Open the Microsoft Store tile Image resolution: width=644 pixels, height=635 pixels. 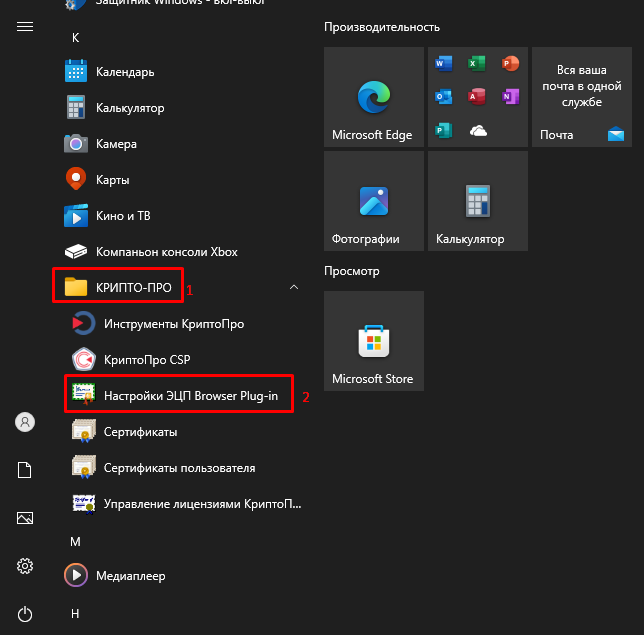(x=374, y=341)
